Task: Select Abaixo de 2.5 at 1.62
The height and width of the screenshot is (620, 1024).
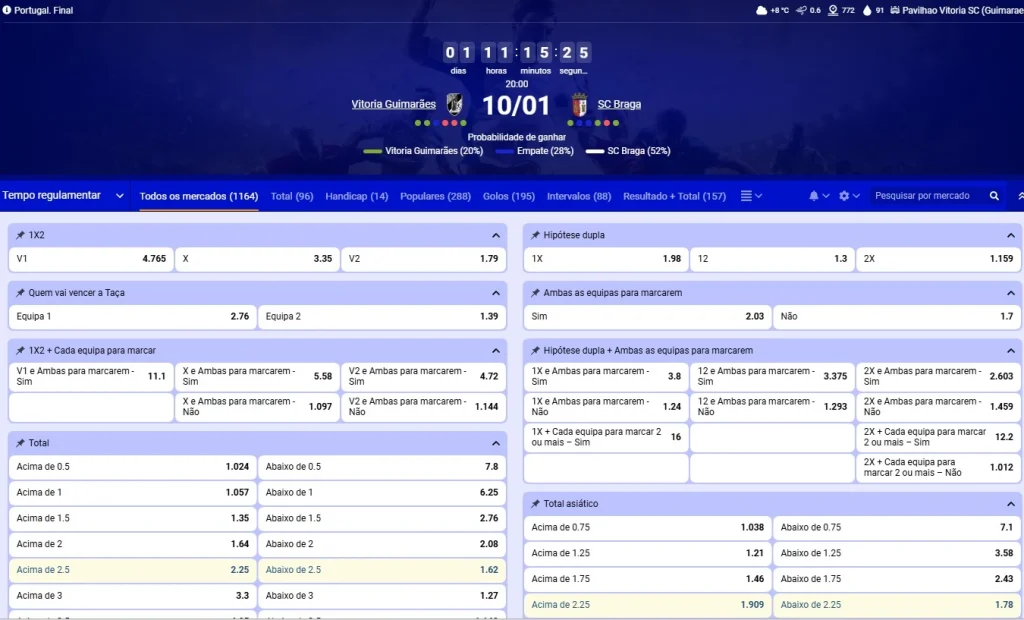Action: pyautogui.click(x=382, y=570)
